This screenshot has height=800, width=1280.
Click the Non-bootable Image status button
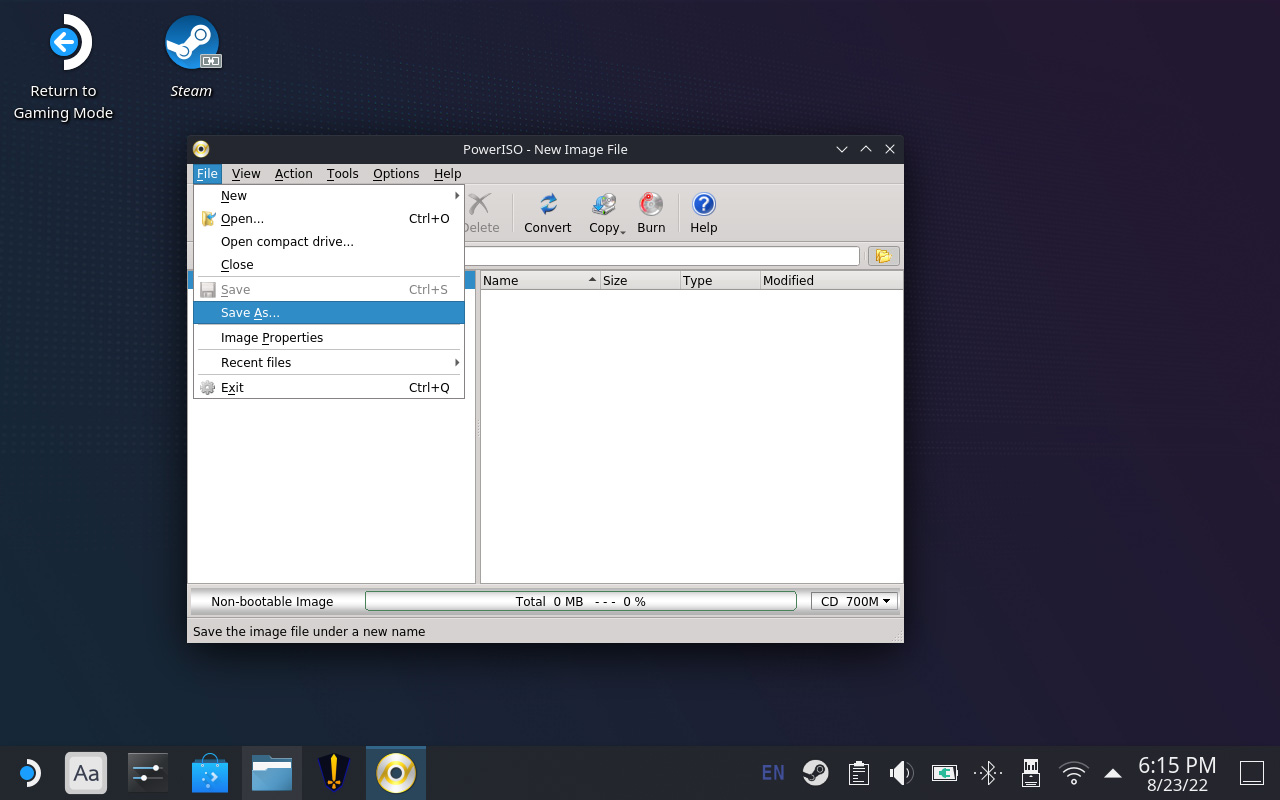pos(272,601)
